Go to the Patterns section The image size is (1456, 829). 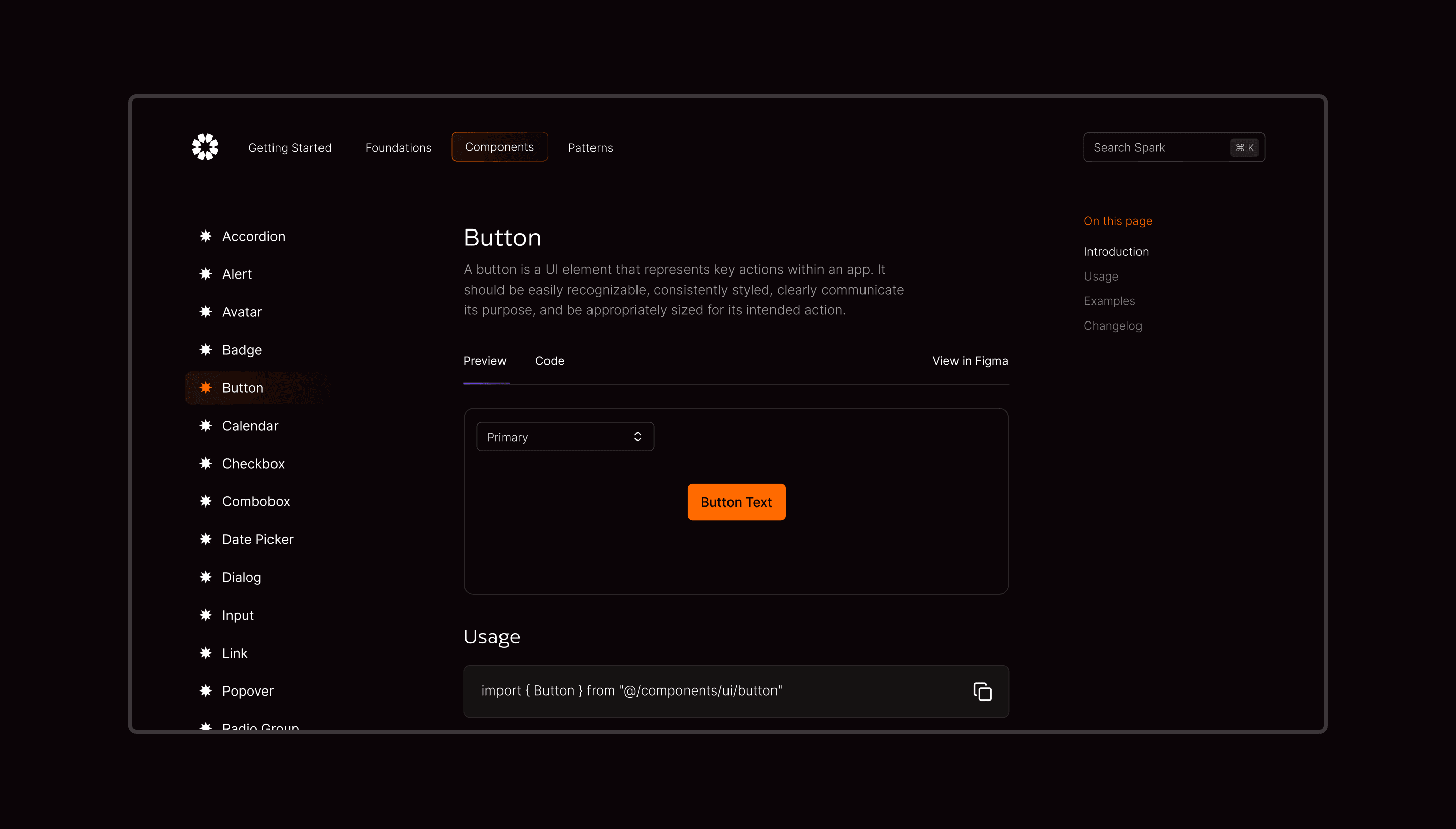point(590,148)
